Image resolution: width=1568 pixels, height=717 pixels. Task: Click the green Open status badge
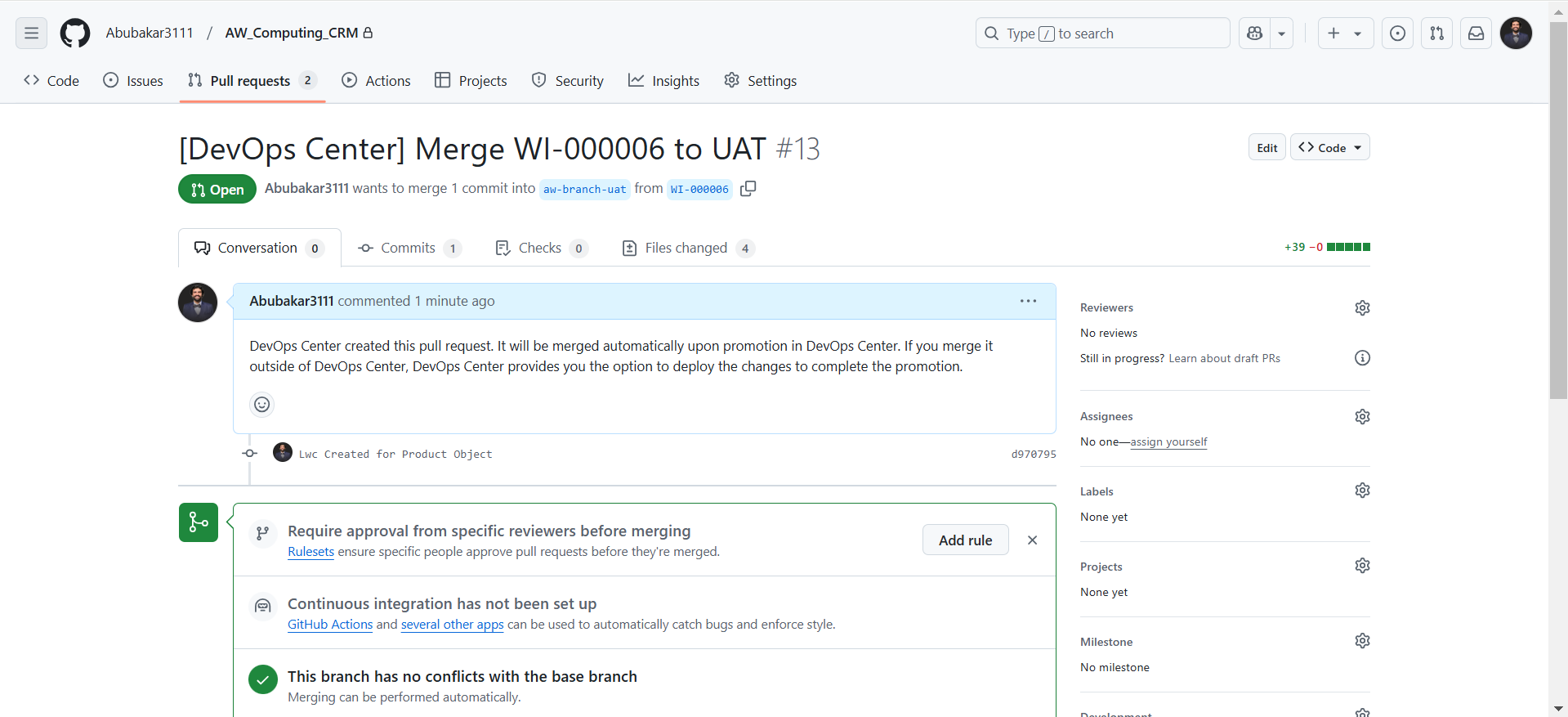(217, 189)
